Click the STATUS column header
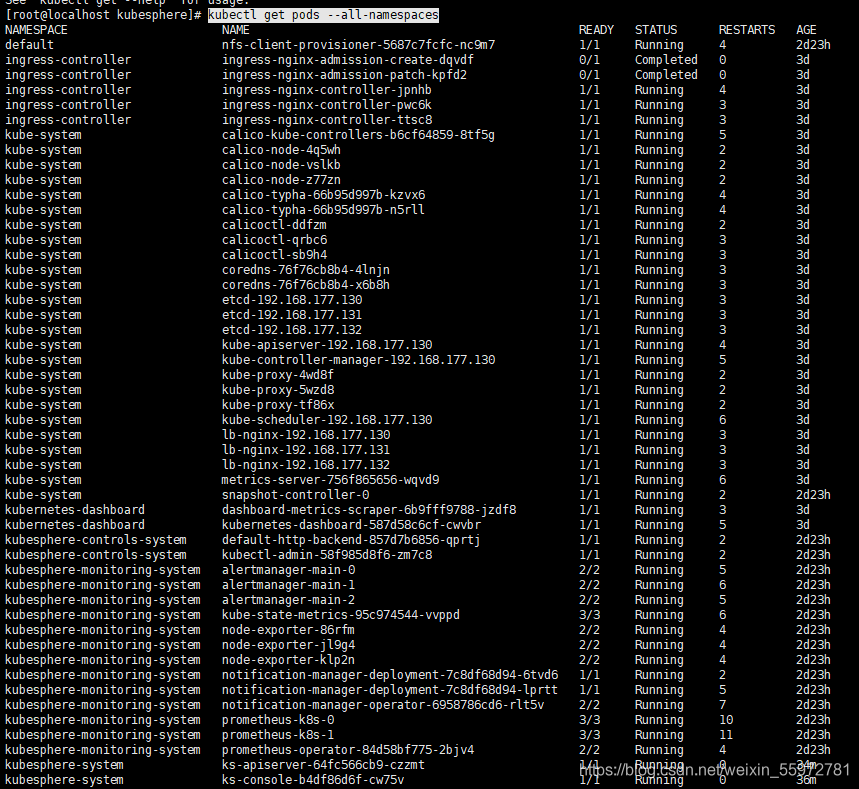Screen dimensions: 859x789 [x=656, y=30]
